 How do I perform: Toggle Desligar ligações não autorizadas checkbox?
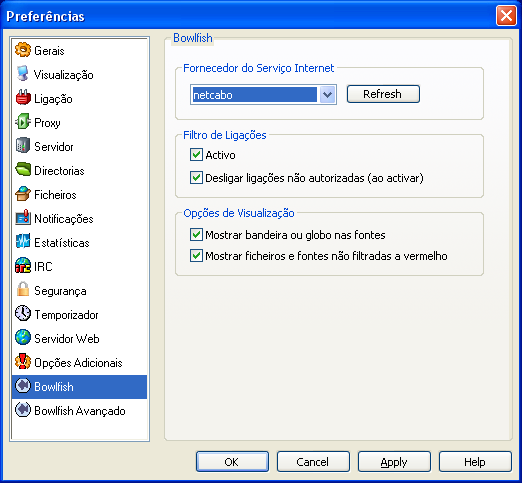click(196, 178)
